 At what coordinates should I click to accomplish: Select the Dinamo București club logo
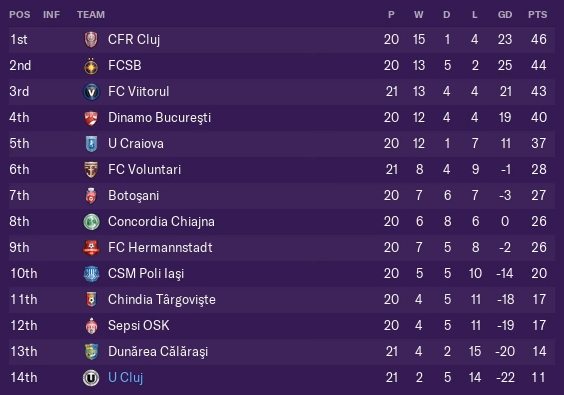[x=91, y=118]
